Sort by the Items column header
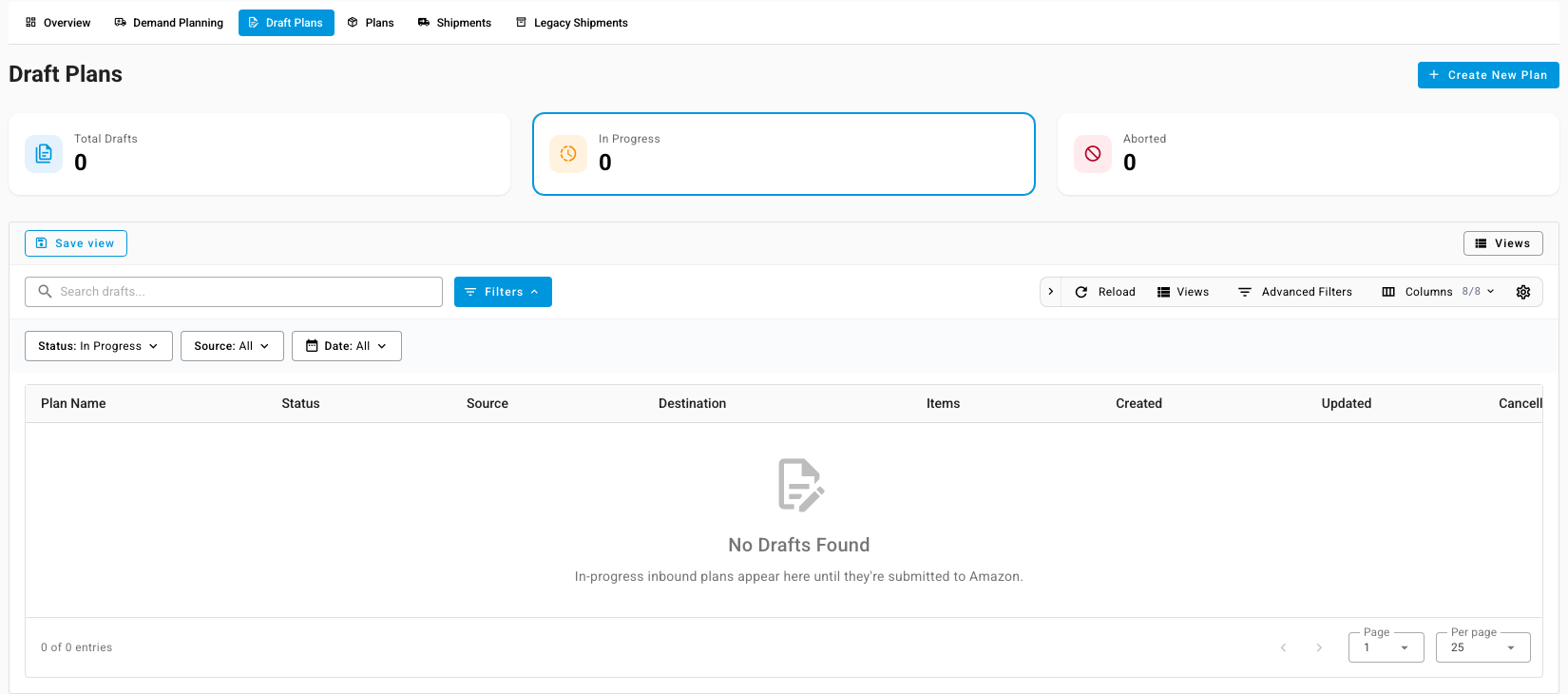Viewport: 1568px width, 694px height. 943,404
